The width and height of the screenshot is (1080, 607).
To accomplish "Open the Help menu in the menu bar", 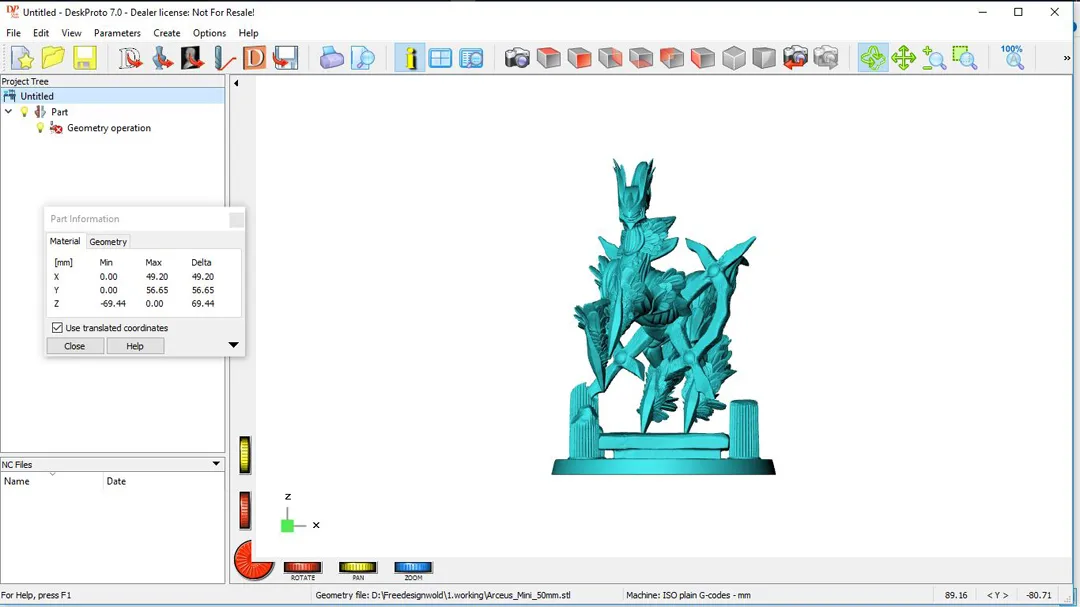I will point(248,33).
